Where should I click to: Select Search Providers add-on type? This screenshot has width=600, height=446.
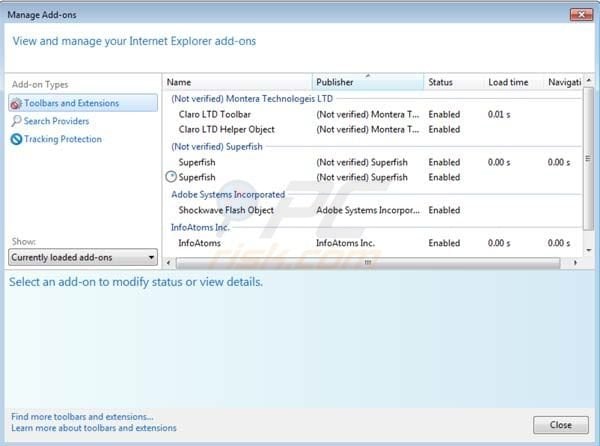(56, 121)
